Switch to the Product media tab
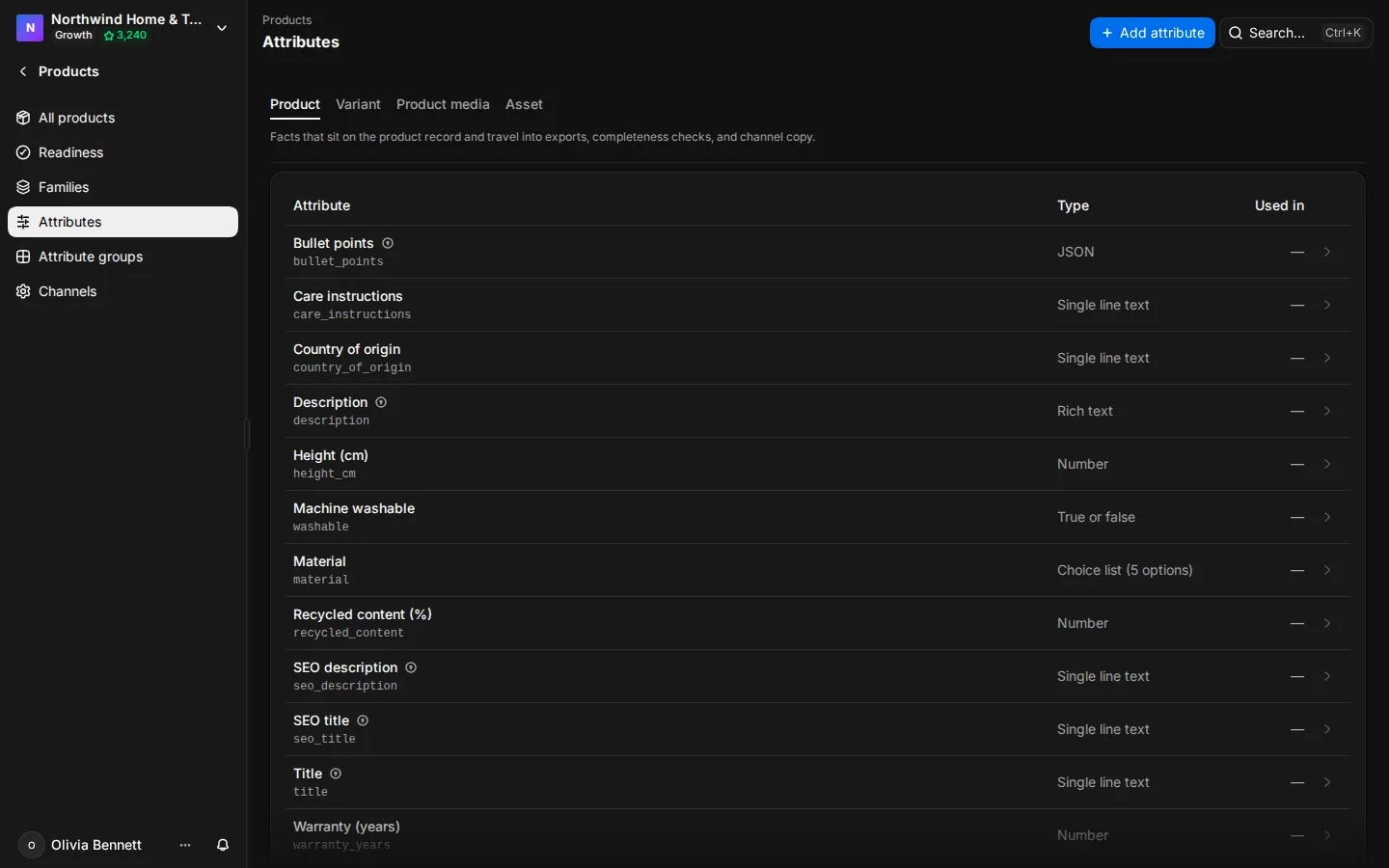Screen dimensions: 1389x868 coord(443,104)
